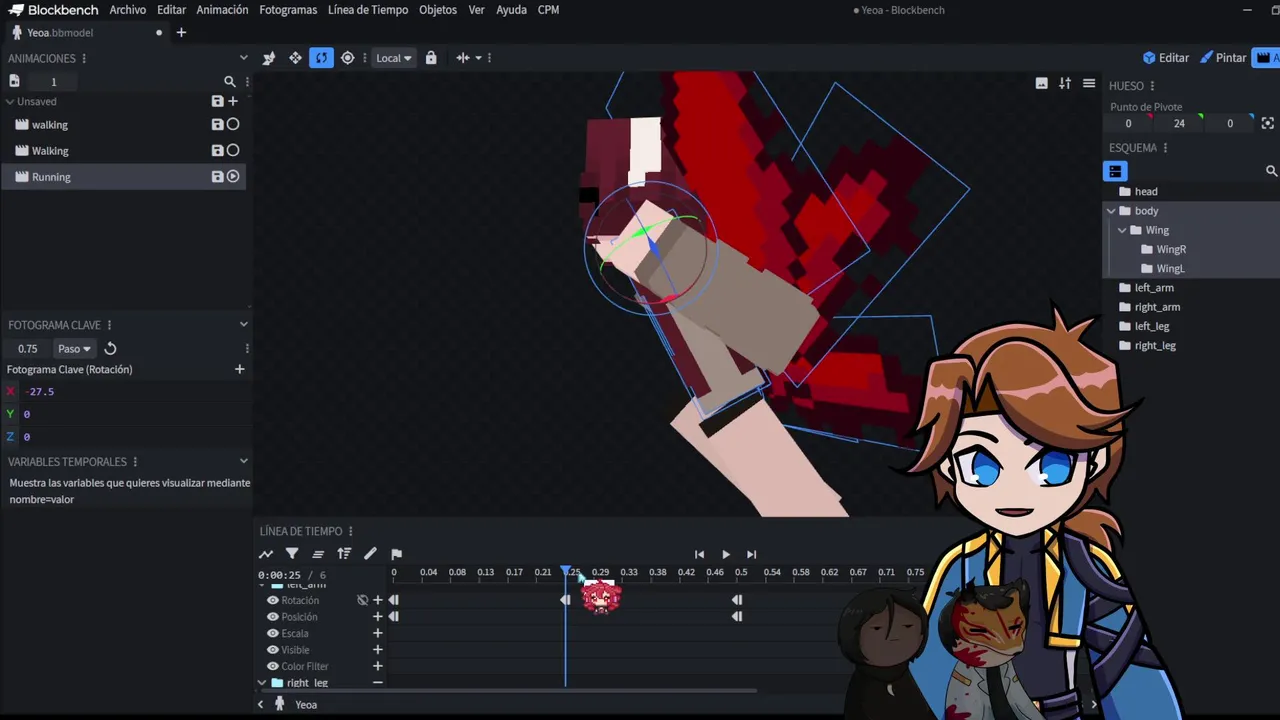Open the Línea de Tiempo menu

368,10
